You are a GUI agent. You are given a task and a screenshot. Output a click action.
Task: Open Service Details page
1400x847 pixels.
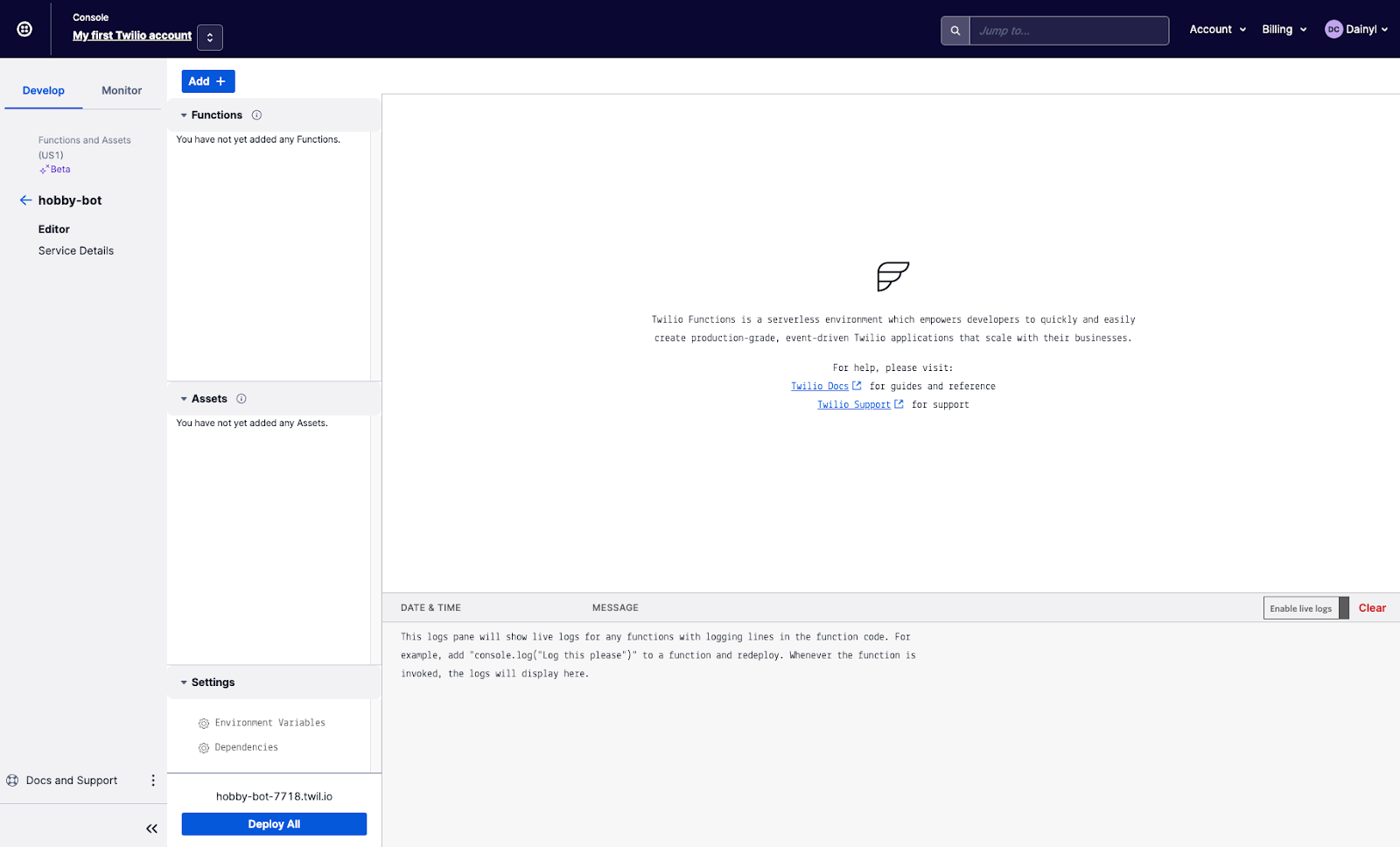coord(76,251)
